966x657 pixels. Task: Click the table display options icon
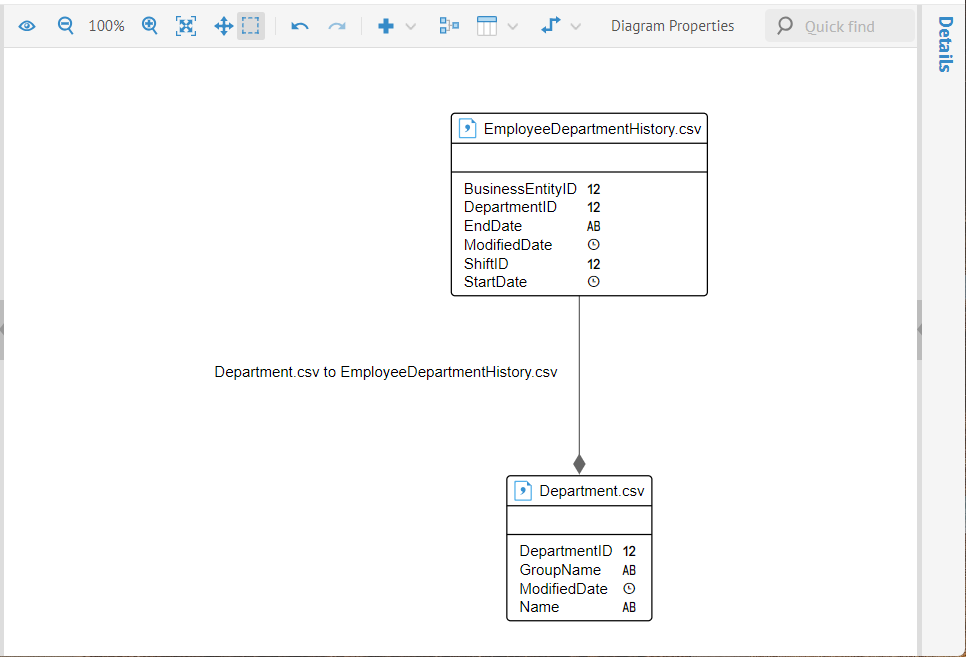click(x=487, y=26)
